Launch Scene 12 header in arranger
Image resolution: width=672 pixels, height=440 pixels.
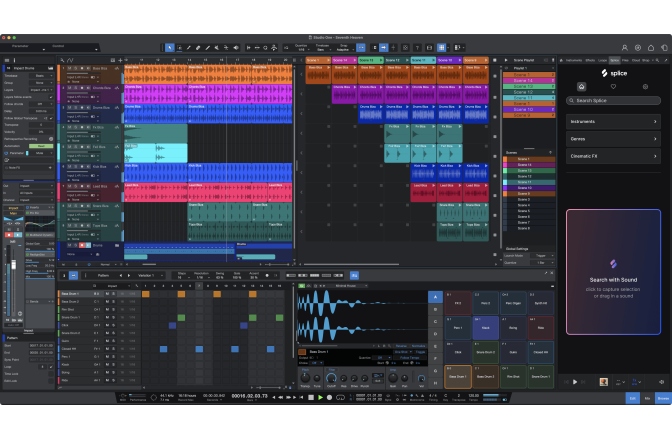tap(397, 60)
